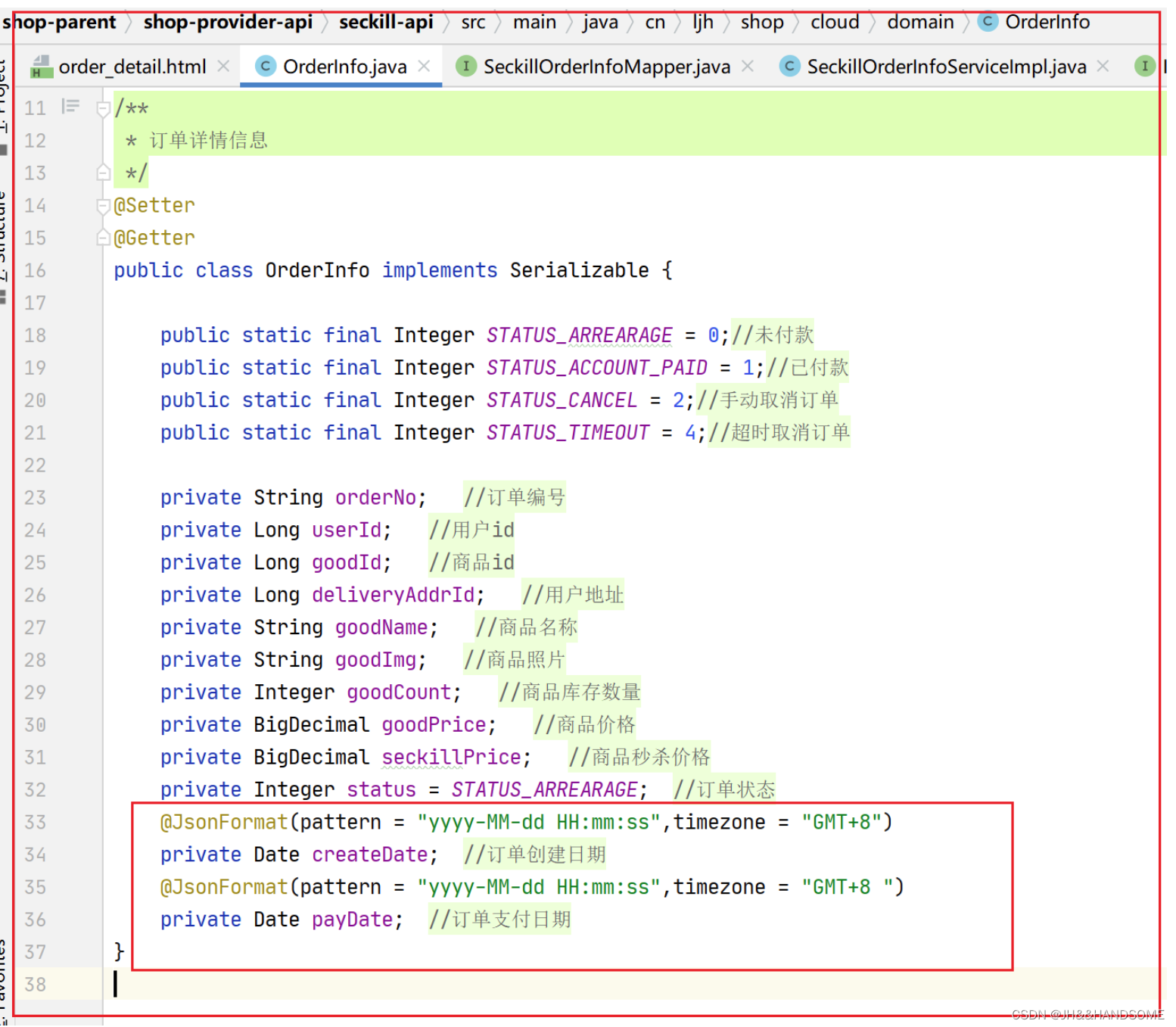
Task: Click line number 33 in the gutter
Action: tap(35, 822)
